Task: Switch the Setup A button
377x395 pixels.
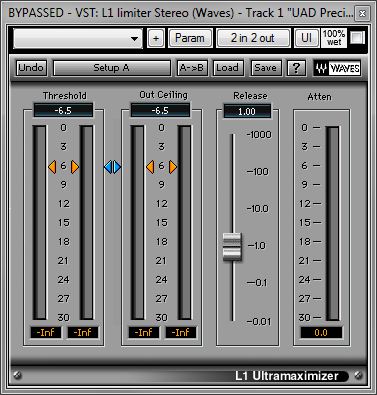Action: (x=112, y=68)
